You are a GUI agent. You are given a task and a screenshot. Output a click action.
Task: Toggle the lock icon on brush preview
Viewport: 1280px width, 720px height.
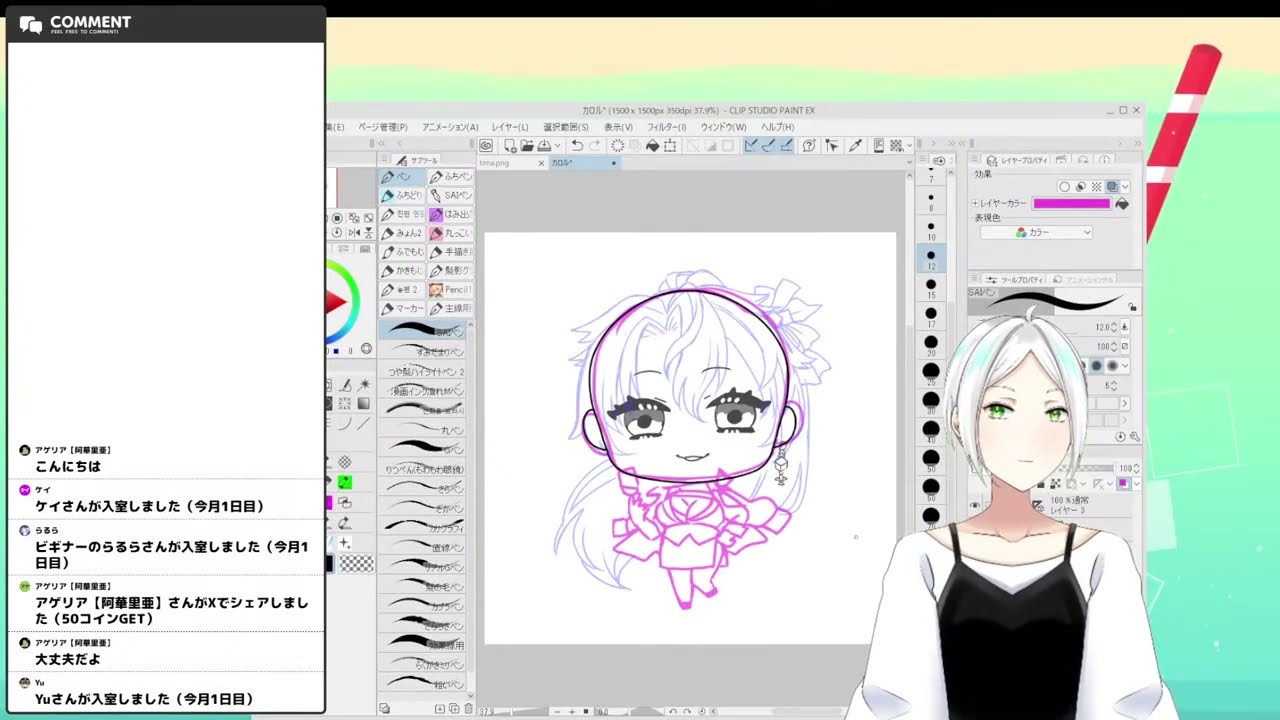1132,307
